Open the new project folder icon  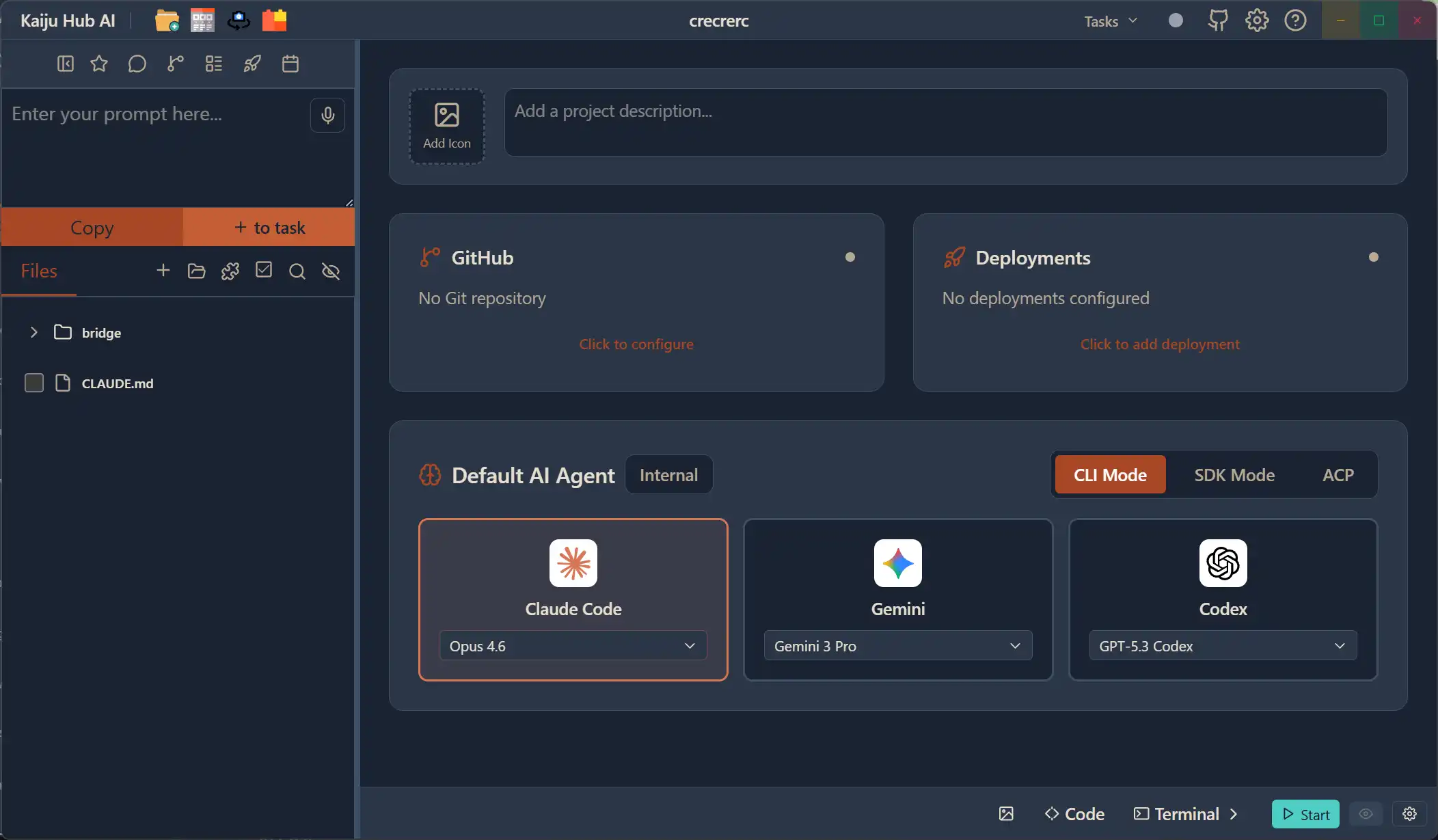click(x=167, y=21)
